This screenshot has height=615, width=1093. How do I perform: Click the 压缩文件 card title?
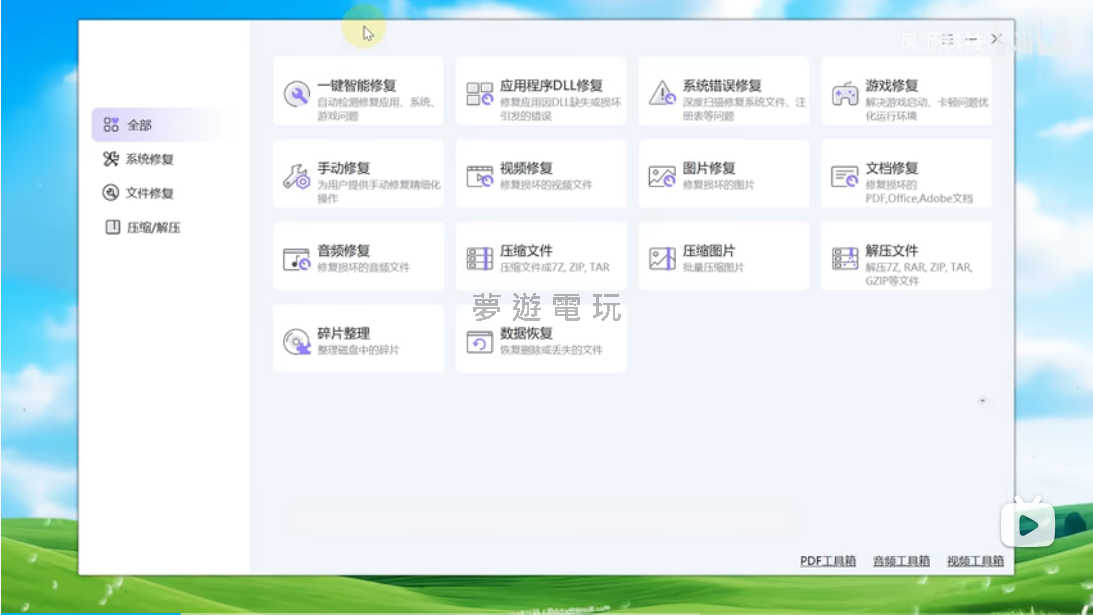pyautogui.click(x=526, y=251)
